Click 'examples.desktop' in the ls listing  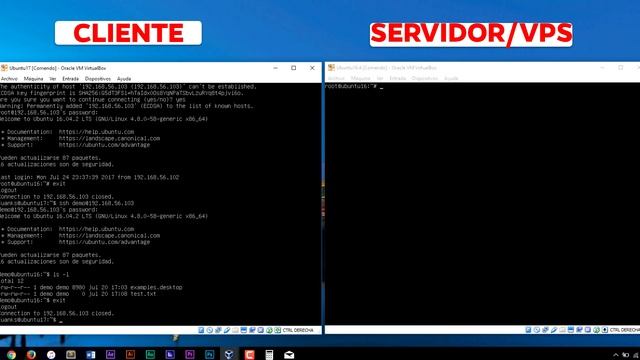156,287
